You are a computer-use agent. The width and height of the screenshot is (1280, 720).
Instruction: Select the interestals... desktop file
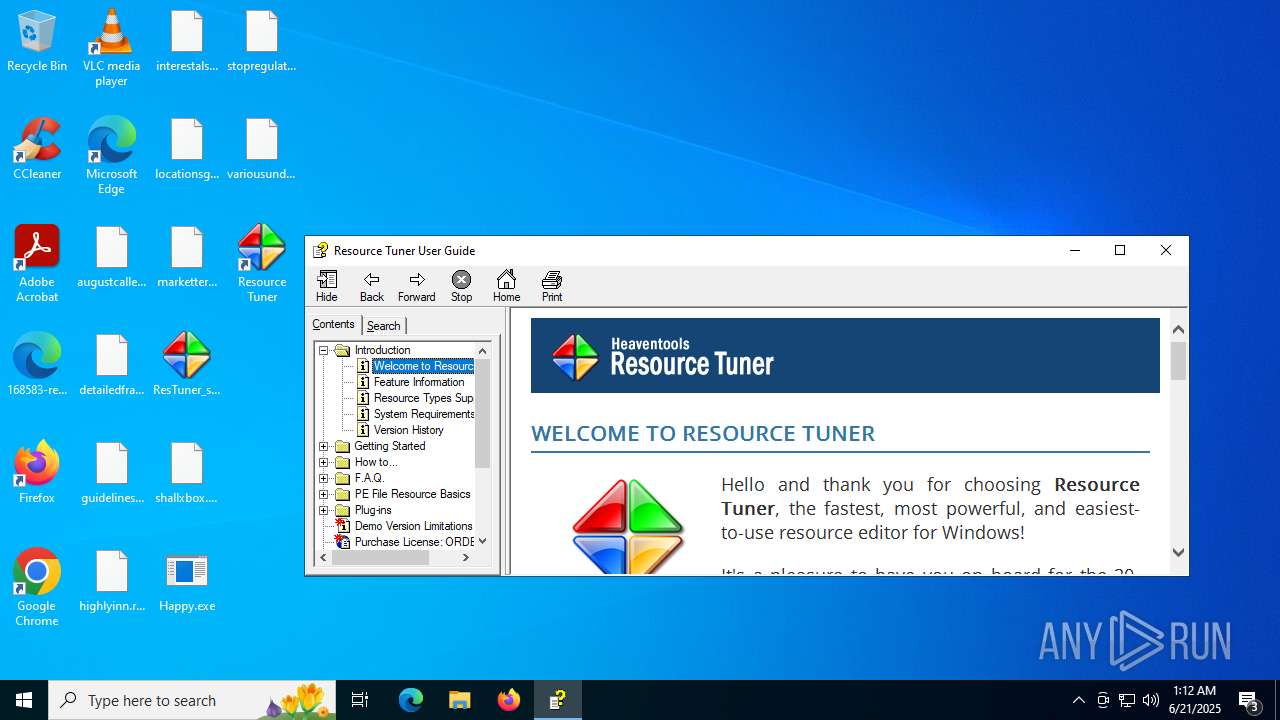click(x=187, y=42)
